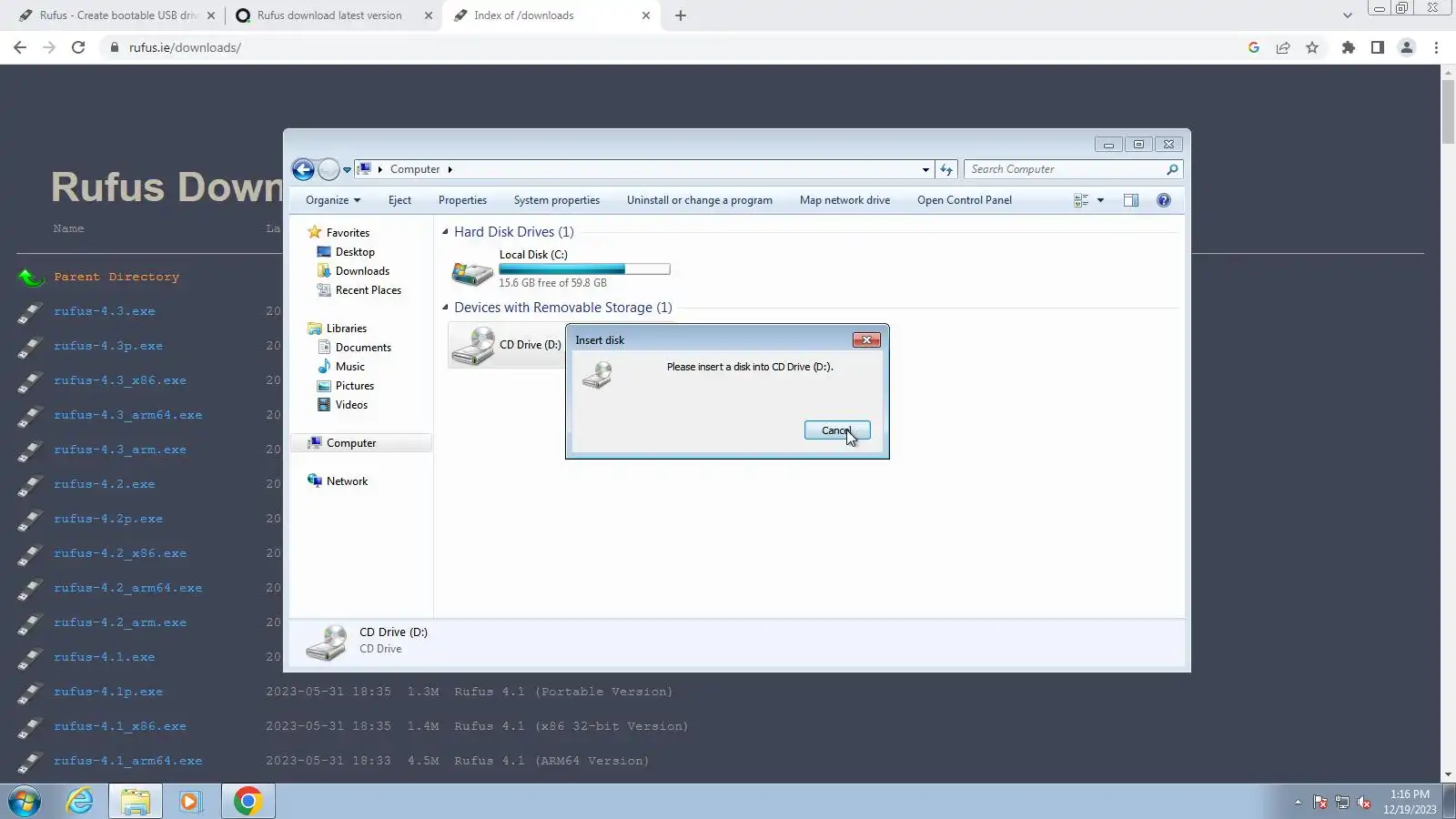Open the Explorer help icon
Screen dimensions: 1456x819
click(1163, 200)
